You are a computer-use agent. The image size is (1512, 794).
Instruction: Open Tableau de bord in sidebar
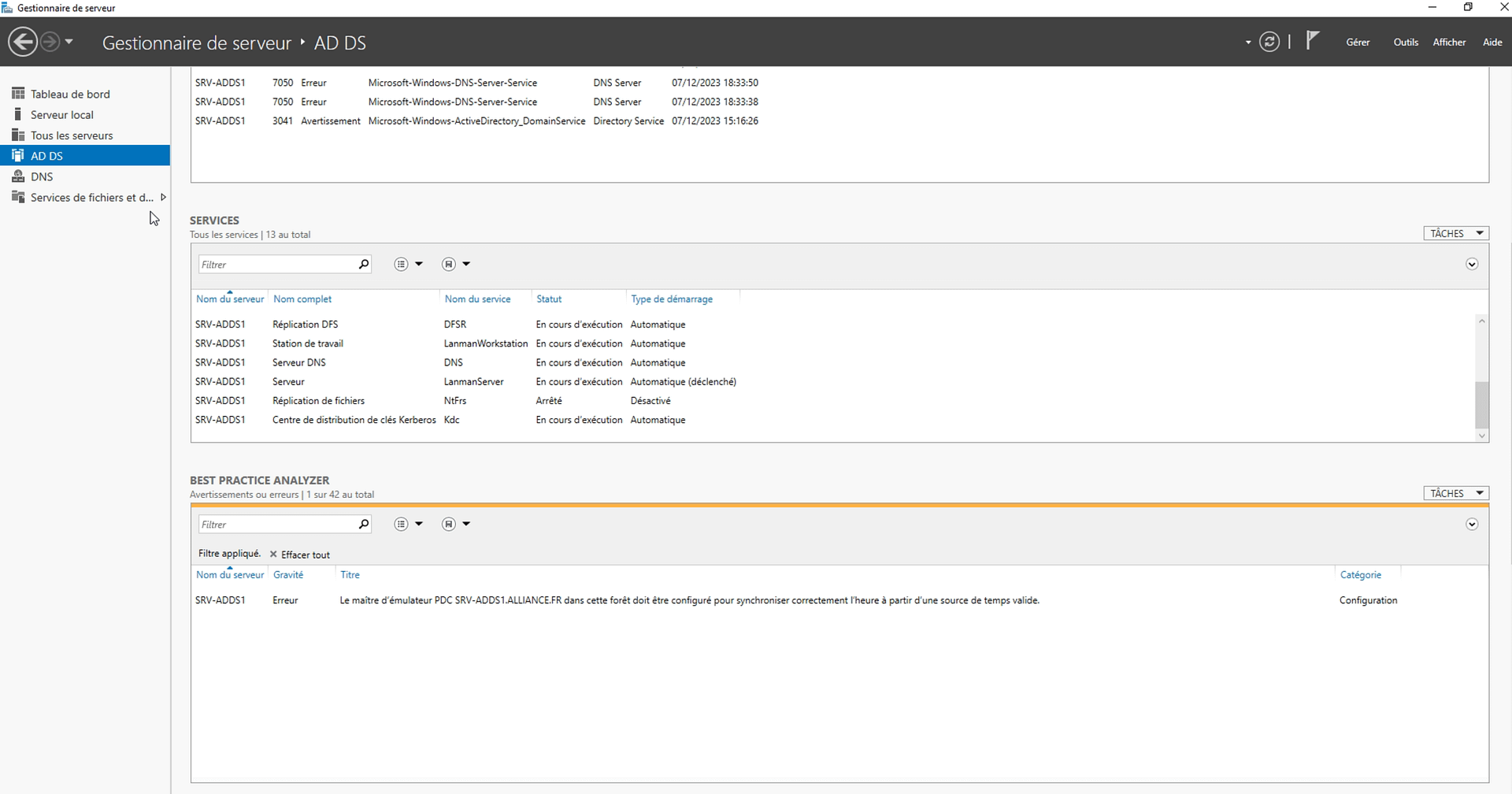pos(70,94)
